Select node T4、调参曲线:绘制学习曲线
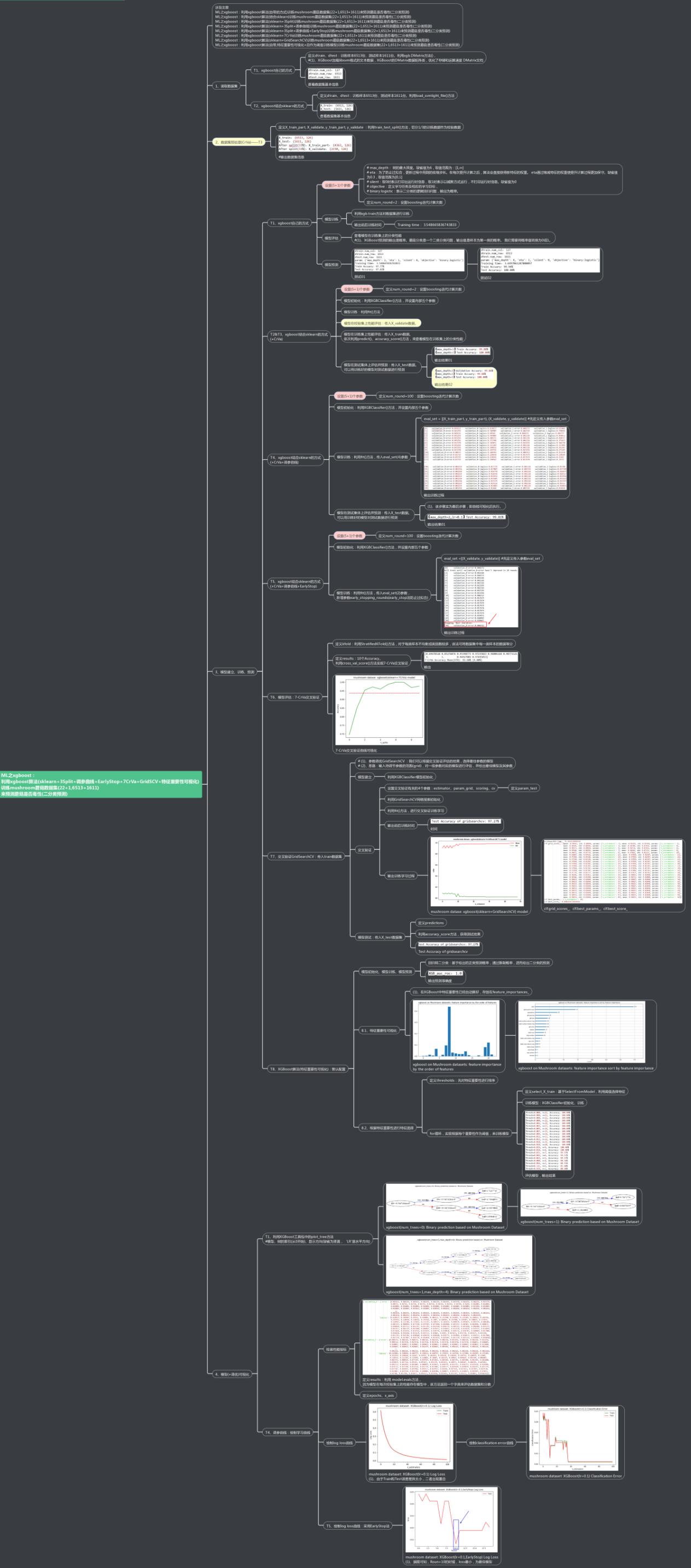The width and height of the screenshot is (691, 1568). coord(288,1432)
